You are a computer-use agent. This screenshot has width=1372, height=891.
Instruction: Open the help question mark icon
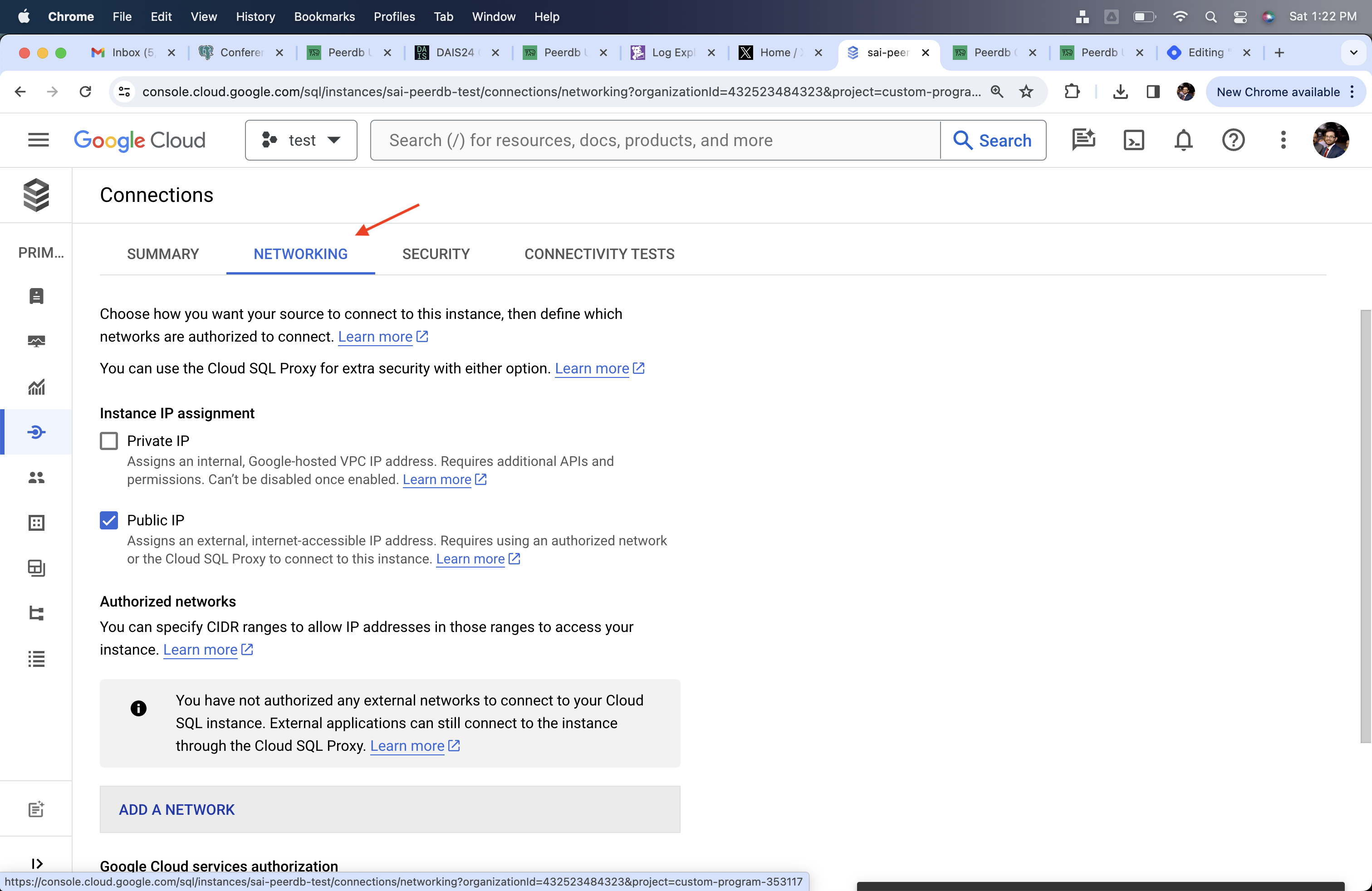click(1233, 139)
